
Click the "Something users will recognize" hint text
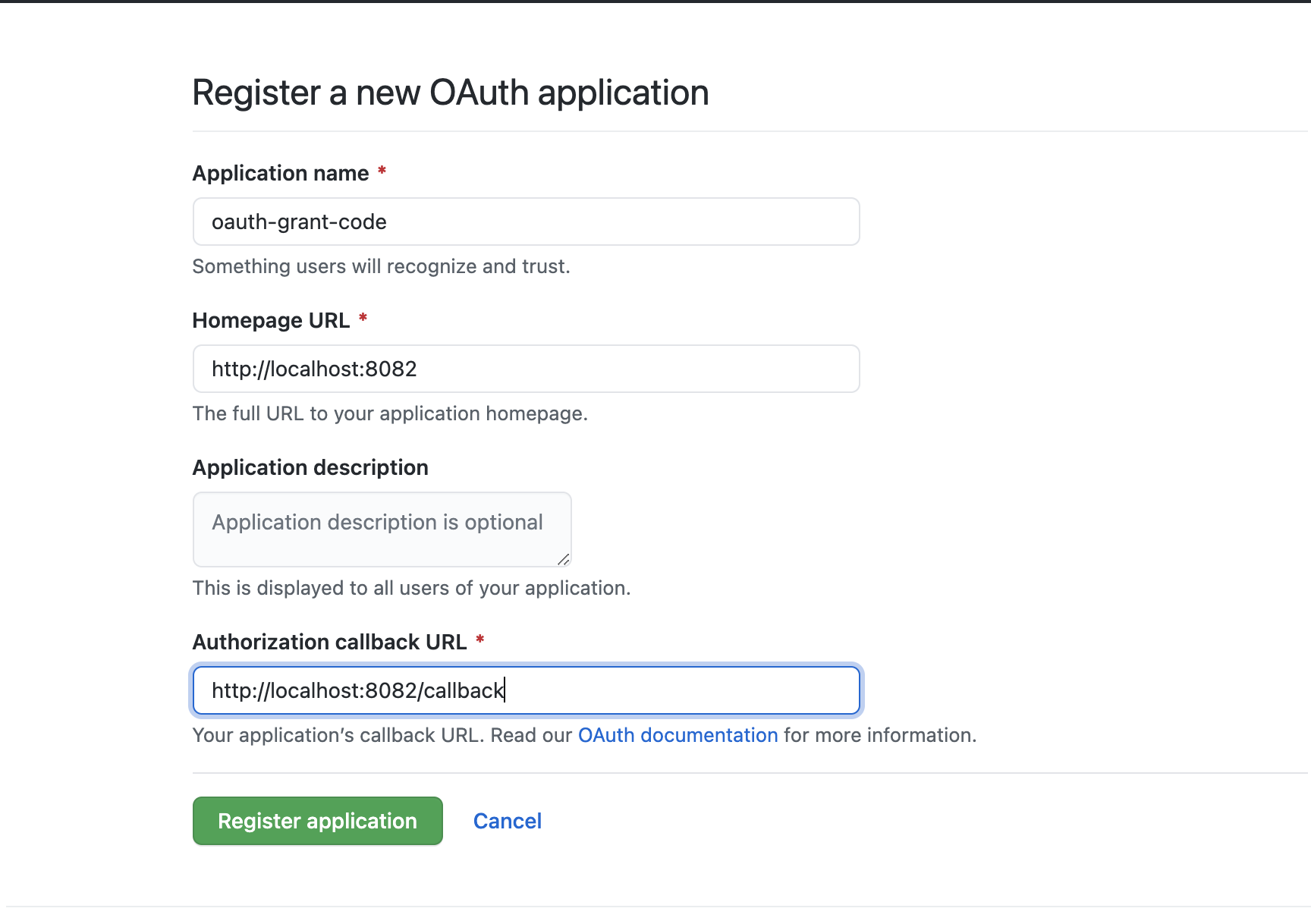click(381, 266)
